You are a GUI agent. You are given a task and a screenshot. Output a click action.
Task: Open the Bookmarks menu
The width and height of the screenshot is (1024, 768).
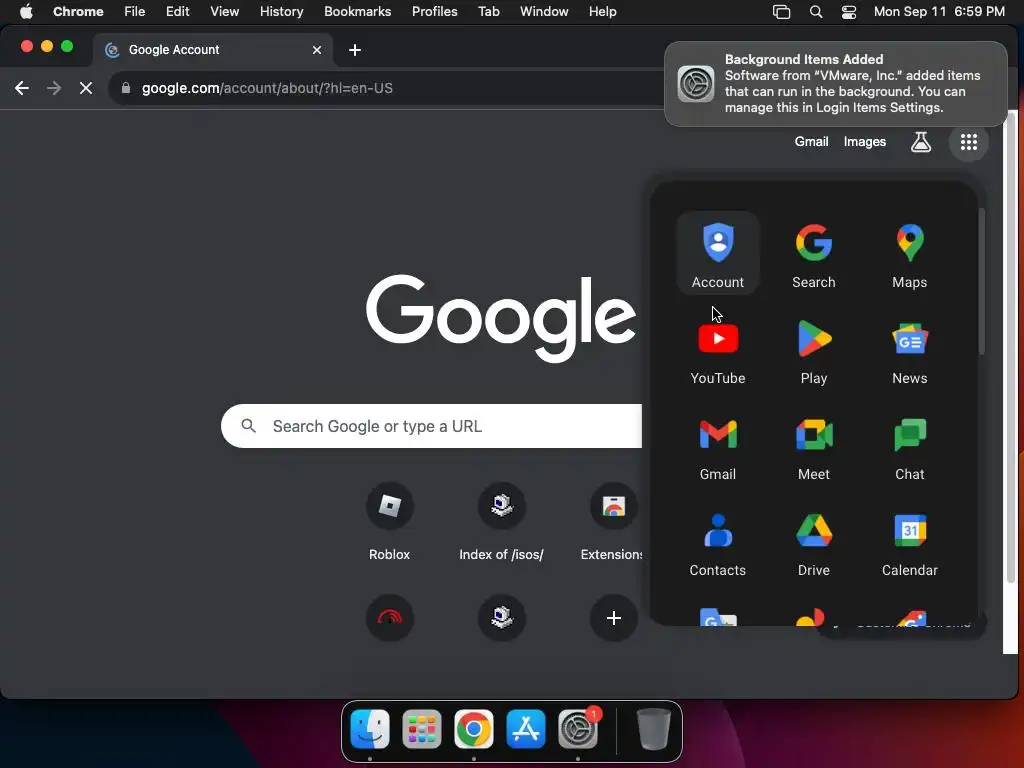point(358,12)
